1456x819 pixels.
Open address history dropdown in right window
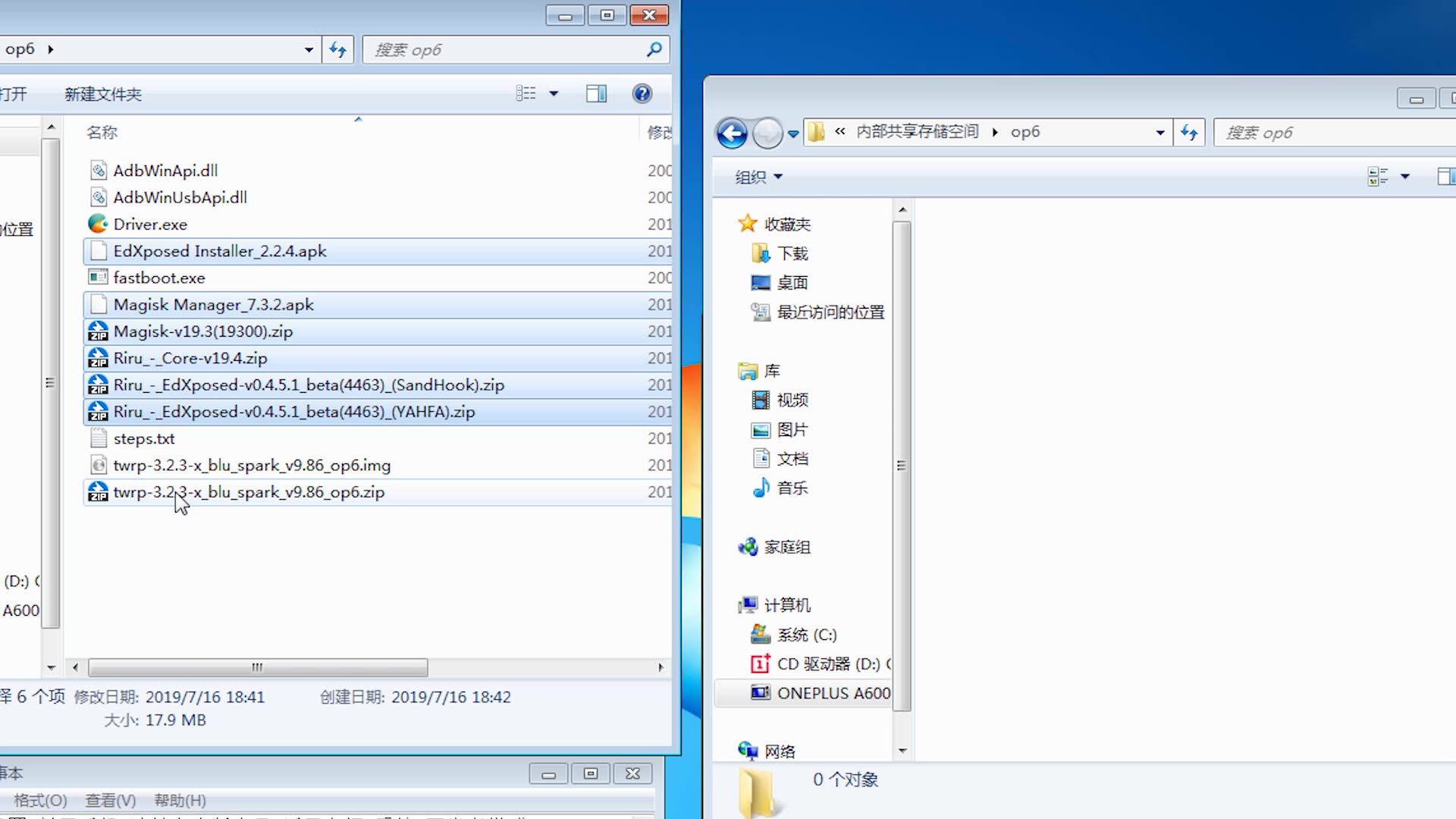click(x=1159, y=133)
